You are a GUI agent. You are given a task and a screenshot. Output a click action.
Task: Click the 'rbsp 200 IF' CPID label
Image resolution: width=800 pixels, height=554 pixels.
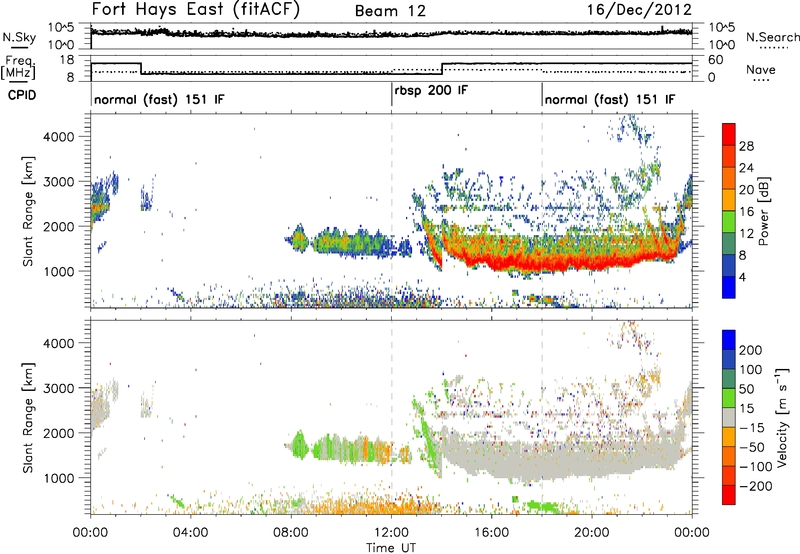pyautogui.click(x=431, y=91)
